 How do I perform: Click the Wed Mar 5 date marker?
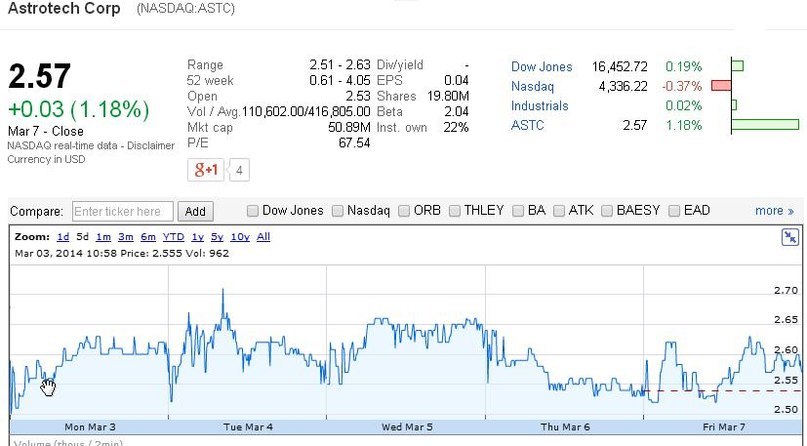[407, 427]
